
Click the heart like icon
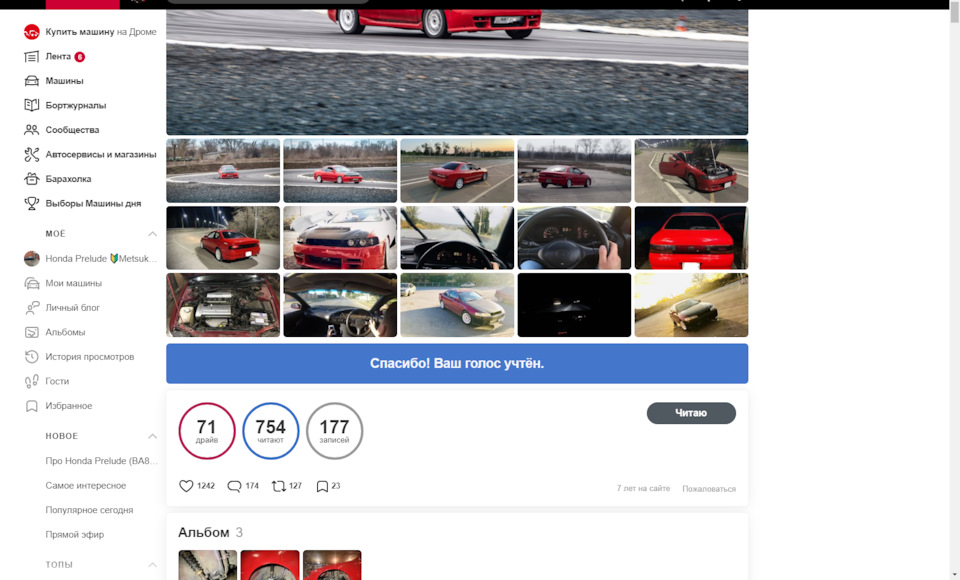(186, 486)
